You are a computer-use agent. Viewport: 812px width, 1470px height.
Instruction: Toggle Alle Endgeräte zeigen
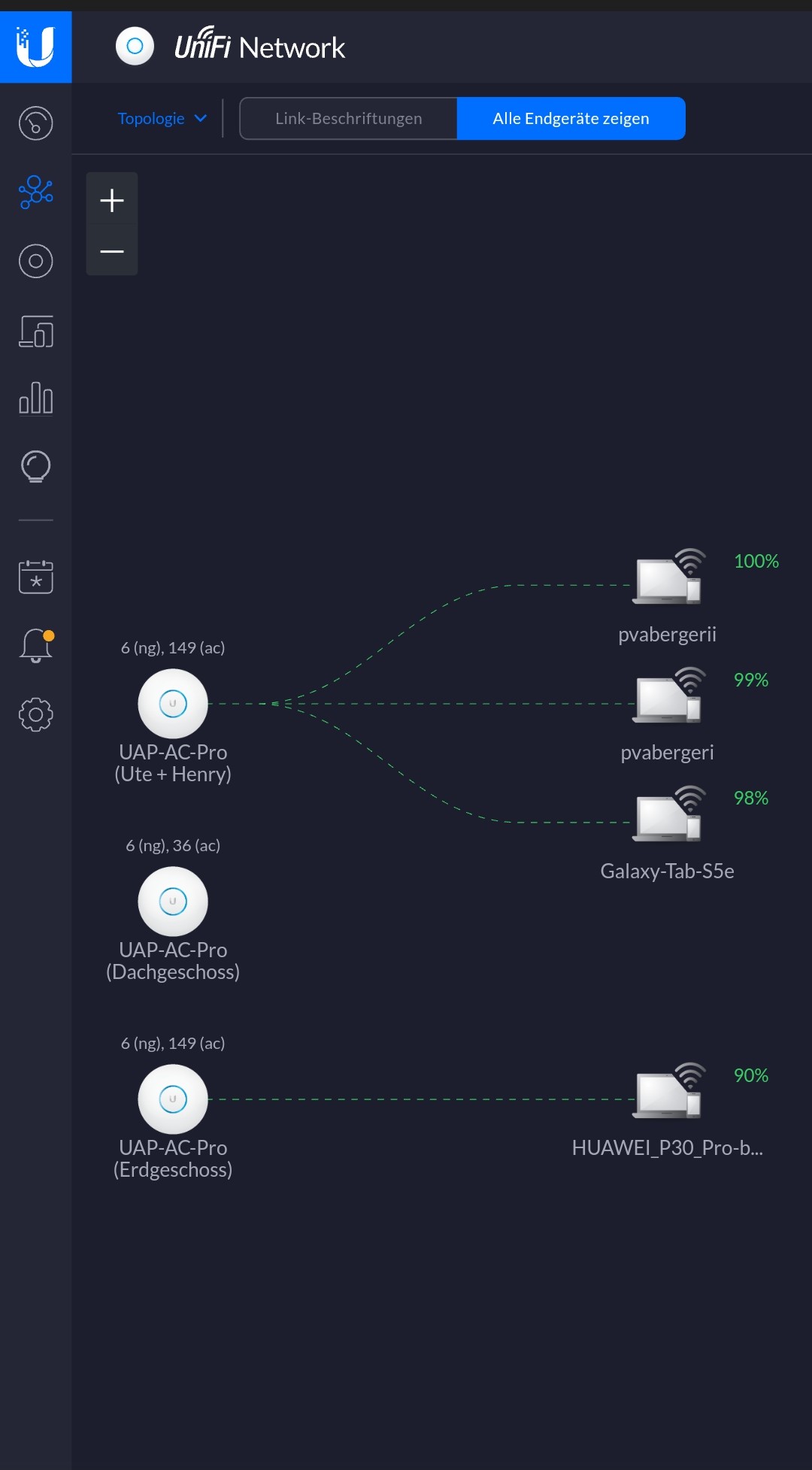pyautogui.click(x=571, y=118)
